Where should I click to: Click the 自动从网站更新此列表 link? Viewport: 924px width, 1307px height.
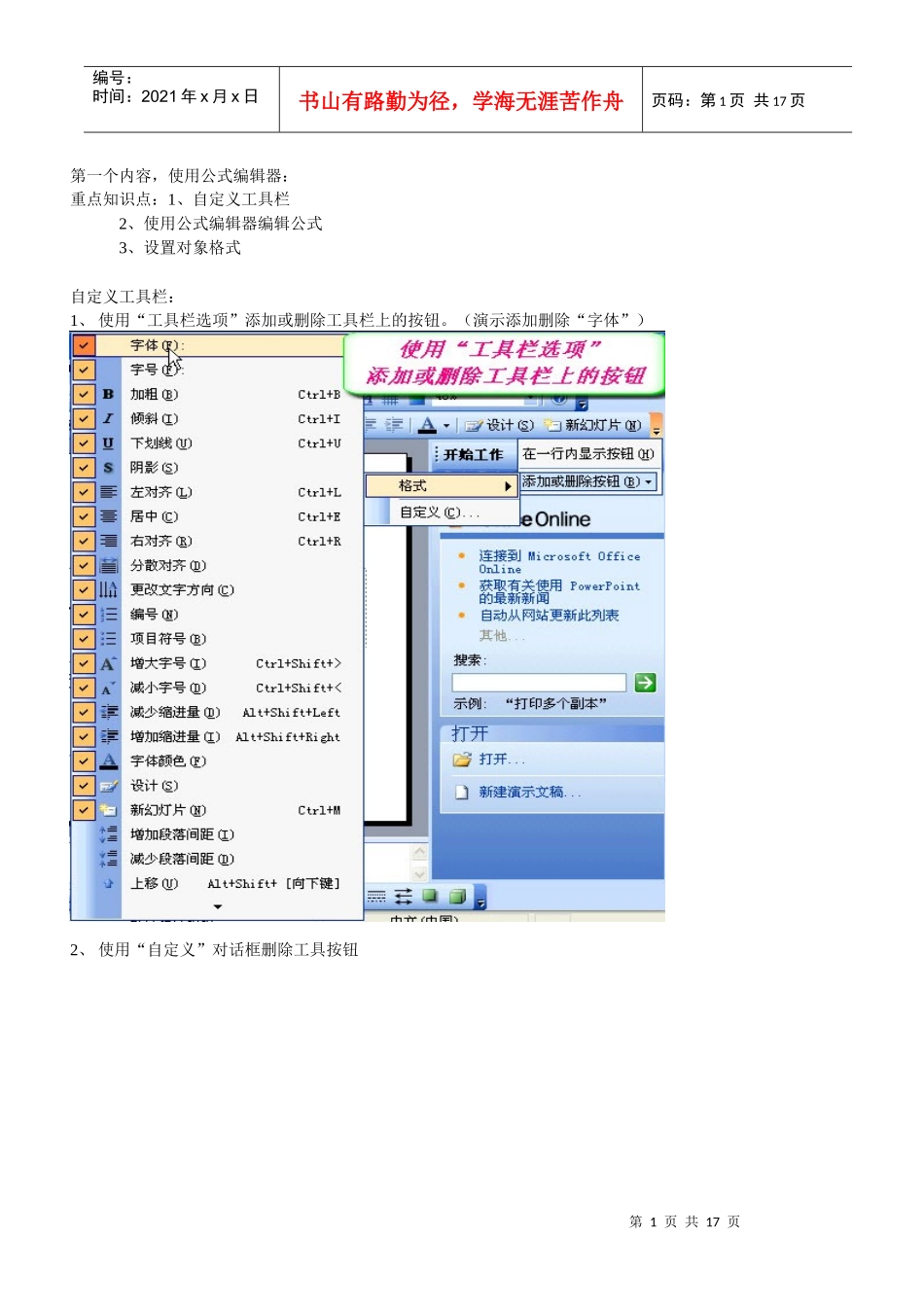(549, 616)
